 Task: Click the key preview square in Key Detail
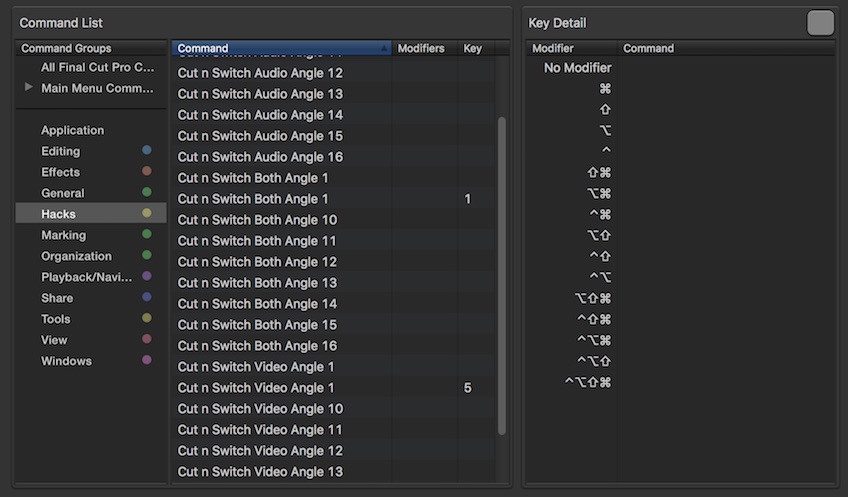click(820, 23)
